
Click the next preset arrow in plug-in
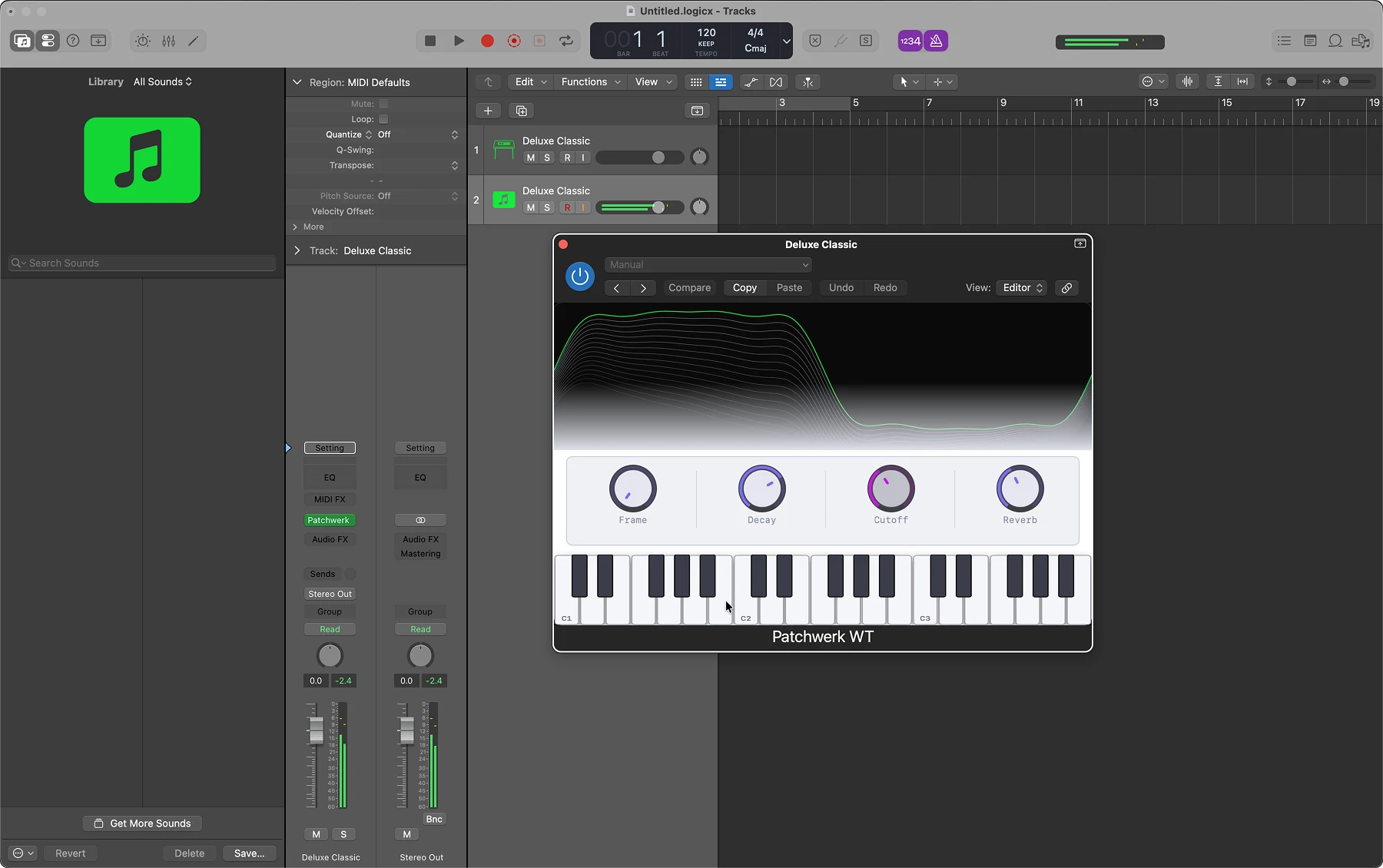(643, 288)
